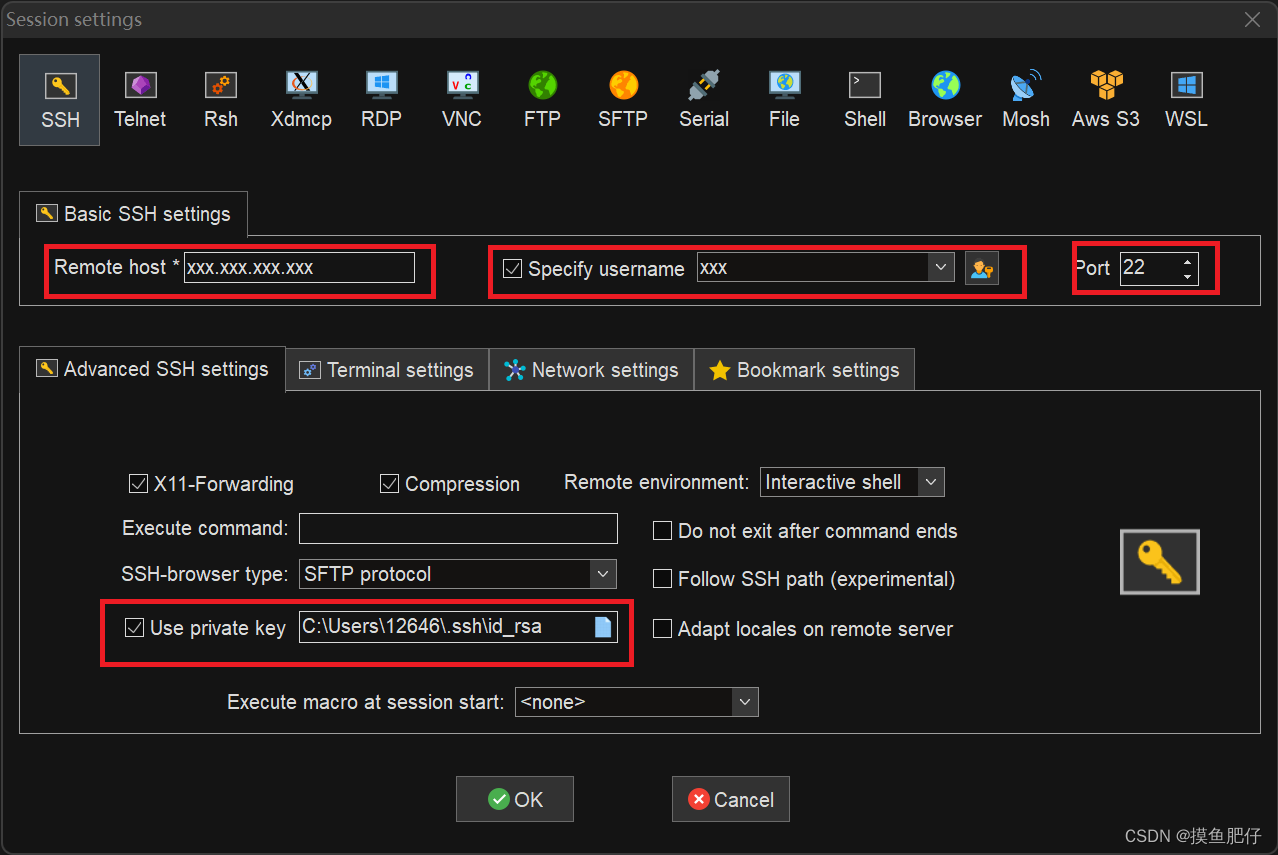The image size is (1278, 855).
Task: Open the Network settings tab
Action: 591,370
